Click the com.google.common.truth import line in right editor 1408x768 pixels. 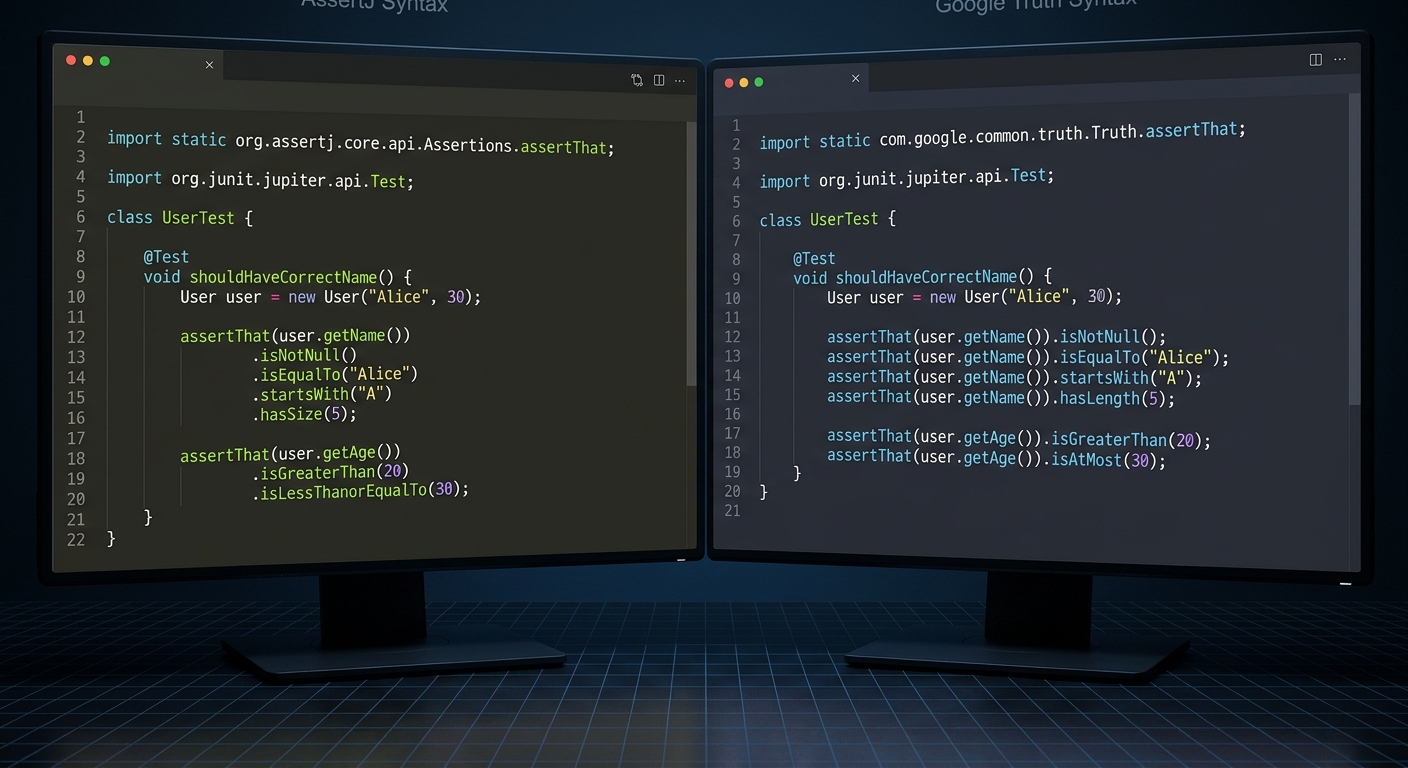(x=1003, y=136)
